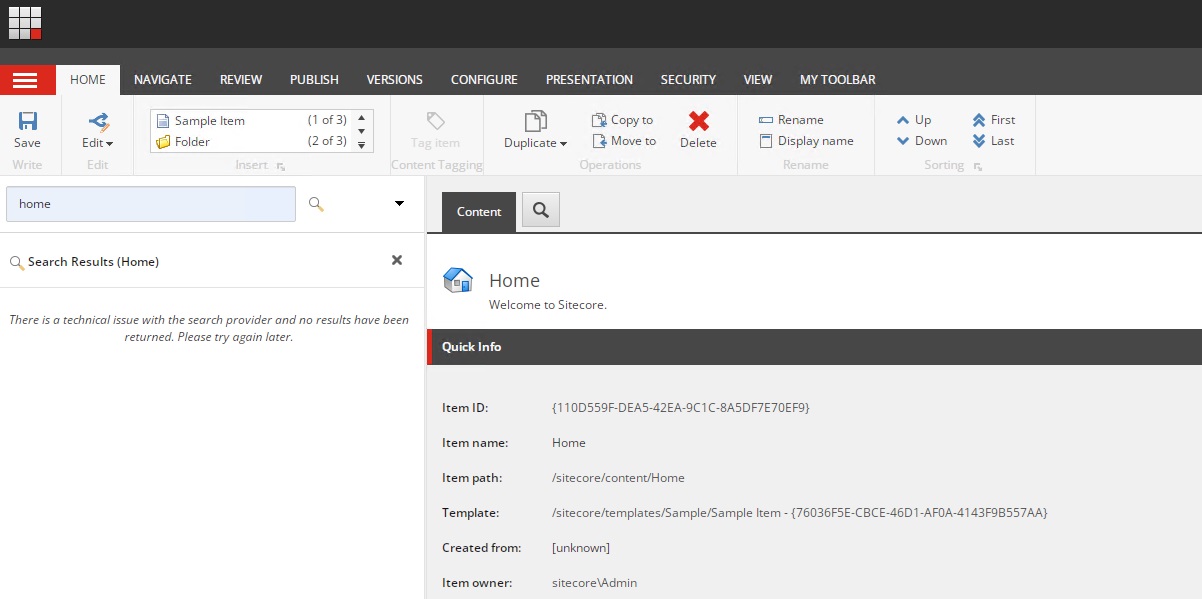Switch to the VIEW ribbon tab
This screenshot has height=599, width=1202.
pyautogui.click(x=758, y=80)
